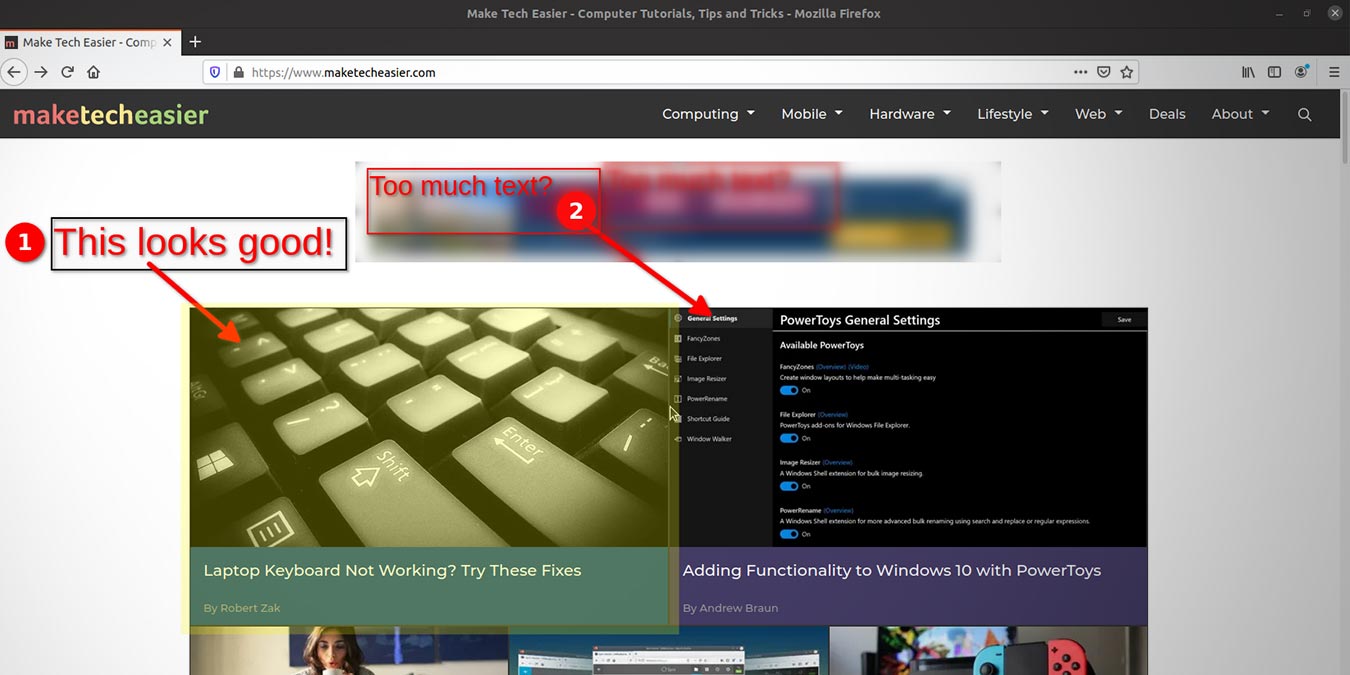The width and height of the screenshot is (1350, 675).
Task: Open the Firefox hamburger menu
Action: (x=1334, y=72)
